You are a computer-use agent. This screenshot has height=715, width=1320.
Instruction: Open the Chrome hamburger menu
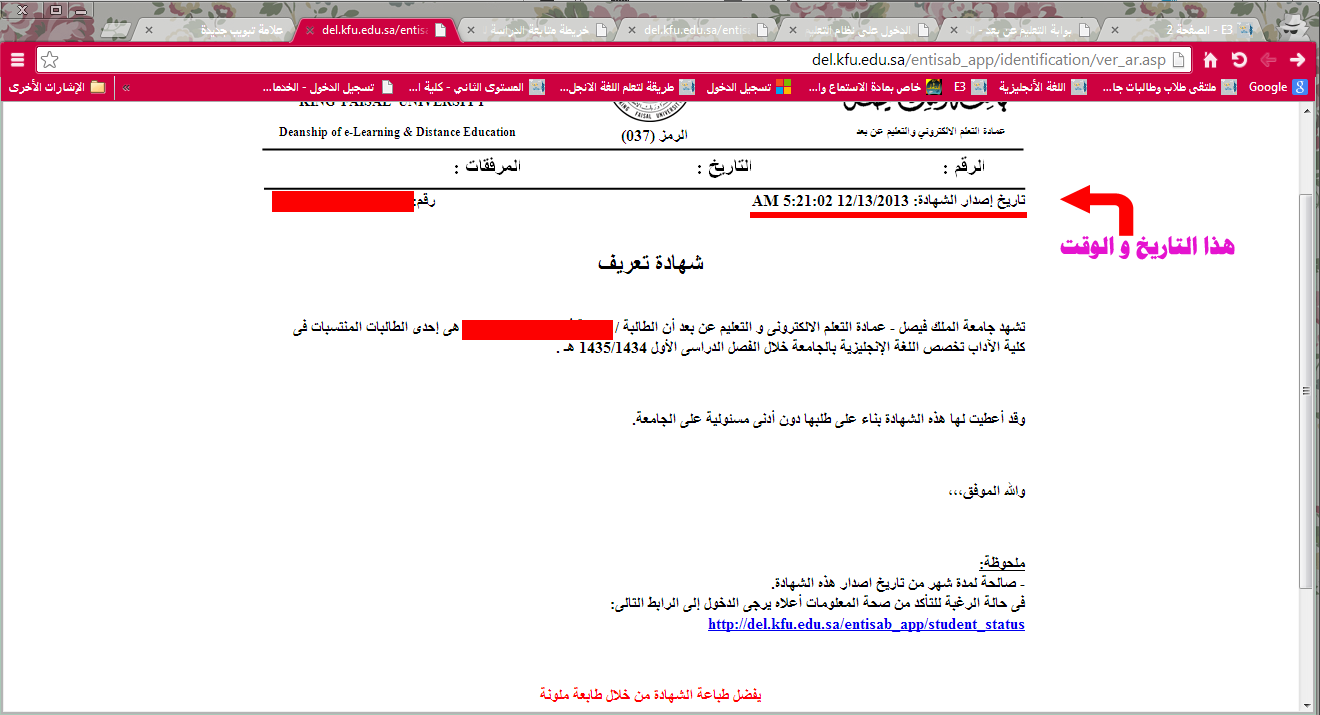coord(17,60)
